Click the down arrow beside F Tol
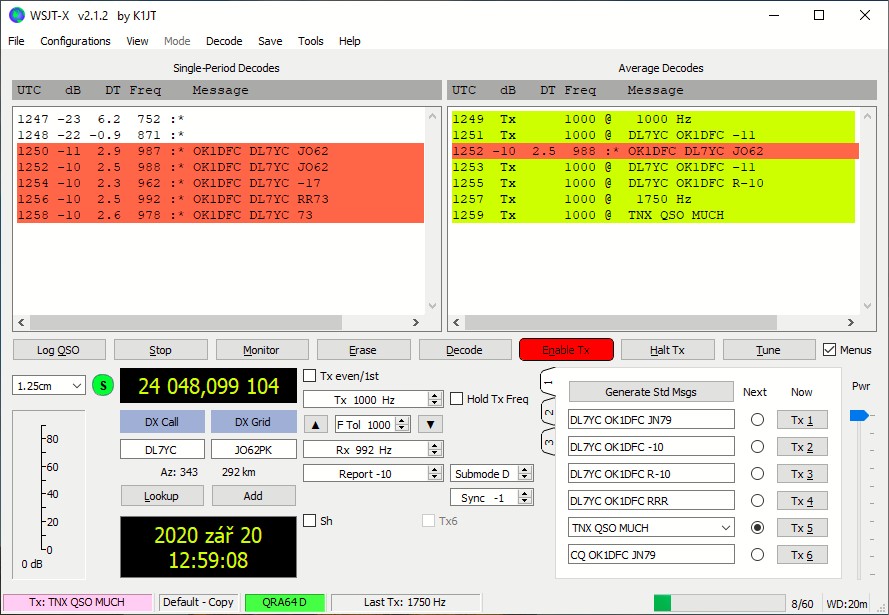The width and height of the screenshot is (889, 615). [429, 424]
